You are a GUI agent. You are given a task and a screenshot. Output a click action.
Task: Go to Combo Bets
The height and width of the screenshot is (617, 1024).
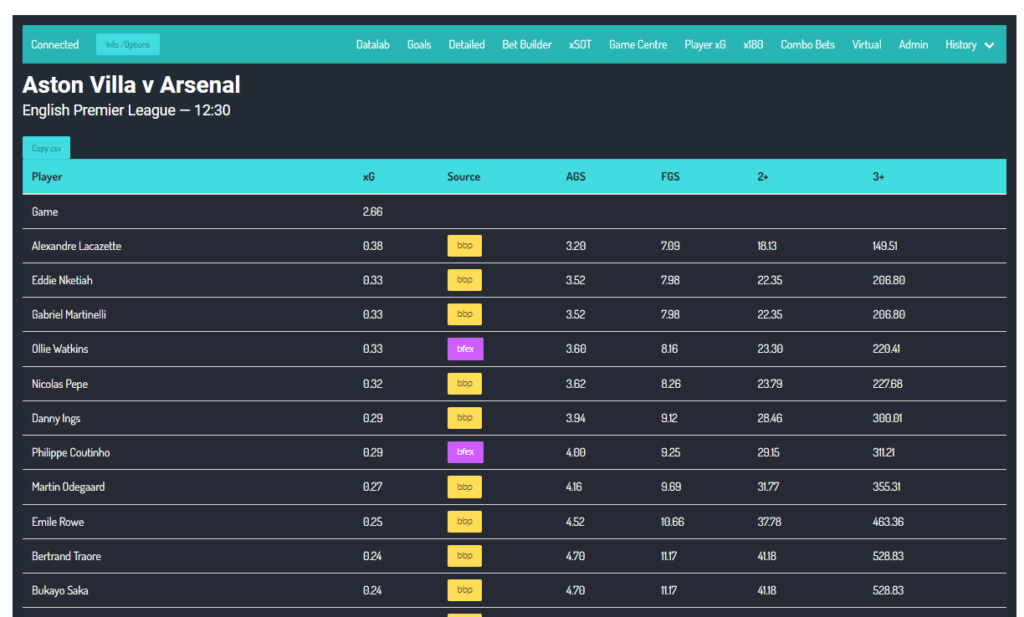pos(808,44)
